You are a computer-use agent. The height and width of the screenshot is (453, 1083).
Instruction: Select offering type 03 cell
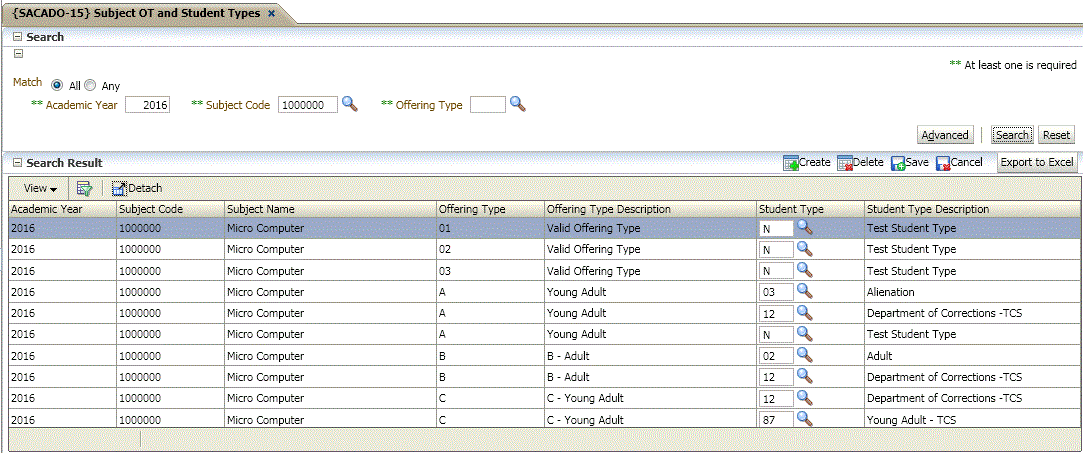[x=490, y=271]
